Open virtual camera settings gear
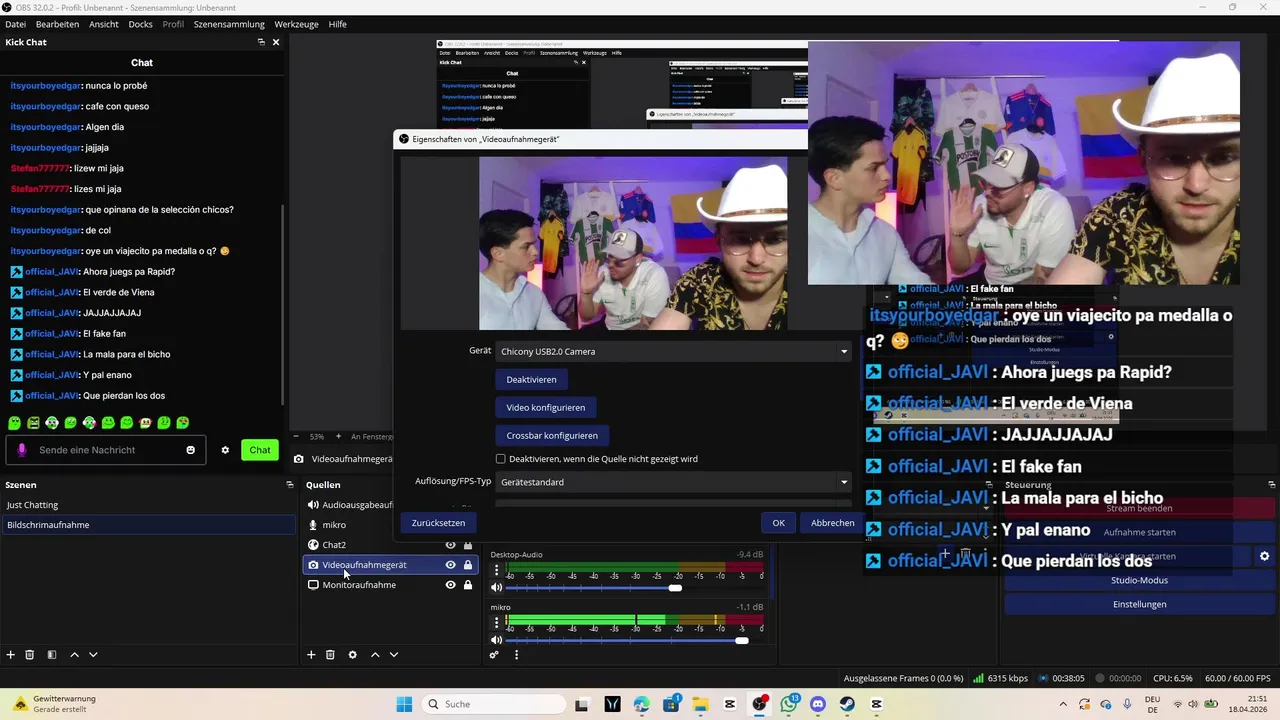This screenshot has width=1280, height=720. click(x=1264, y=556)
